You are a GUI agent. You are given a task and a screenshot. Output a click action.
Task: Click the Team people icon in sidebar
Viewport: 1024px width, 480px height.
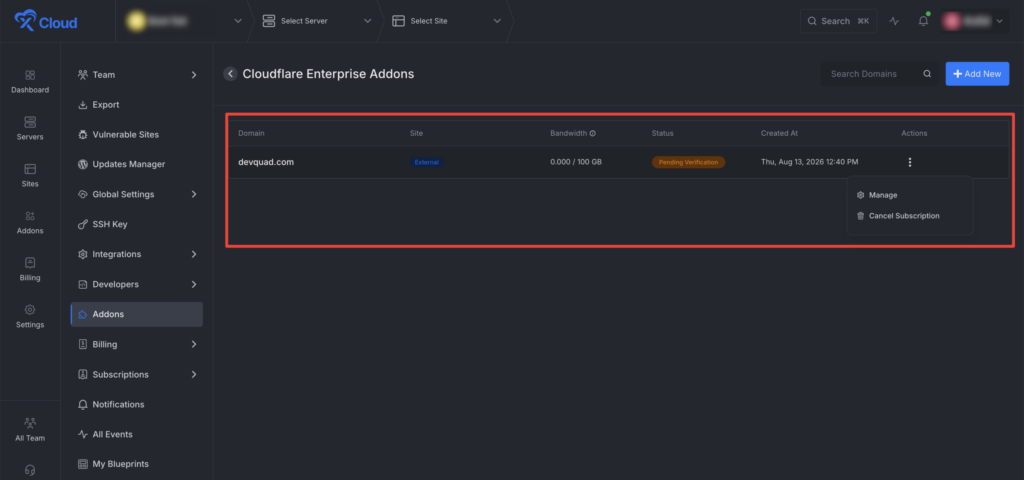tap(83, 74)
